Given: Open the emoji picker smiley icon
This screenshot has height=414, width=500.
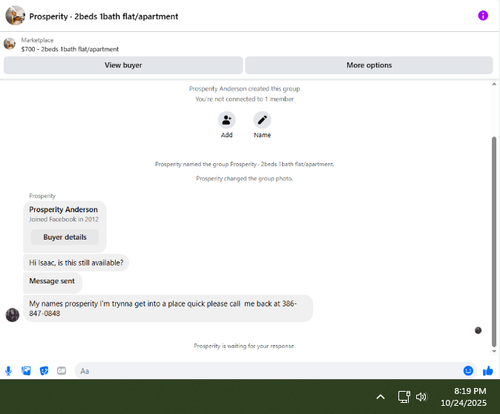Looking at the screenshot, I should (x=468, y=371).
